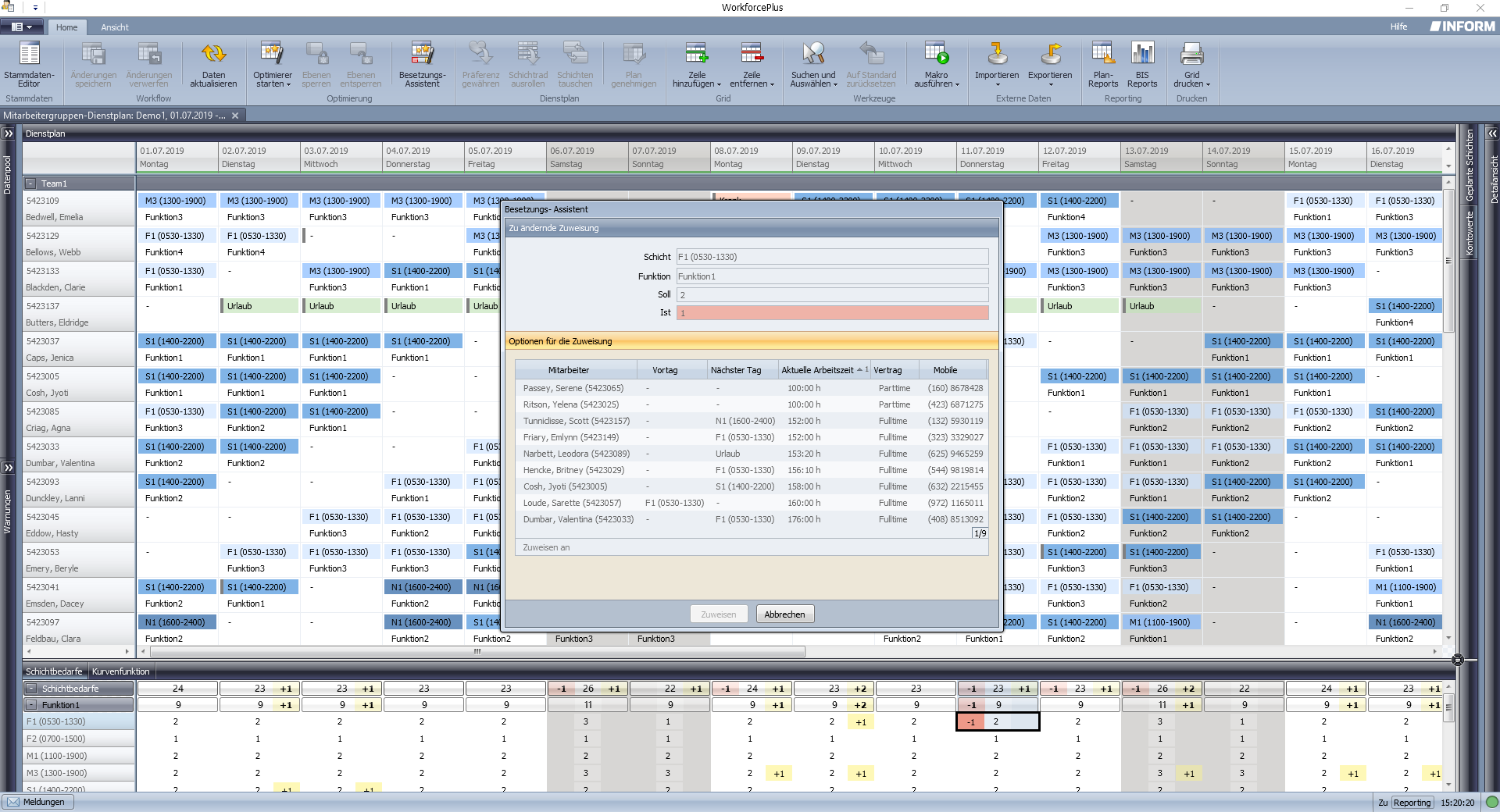Collapse the Schichtbedarfe row

[x=31, y=689]
